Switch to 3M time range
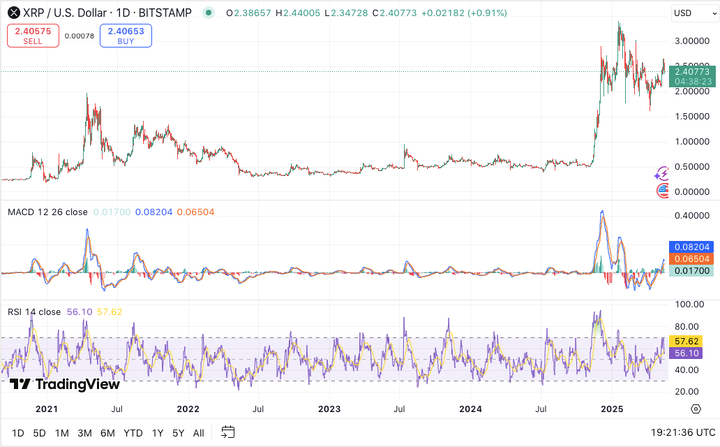The height and width of the screenshot is (447, 720). pos(84,433)
